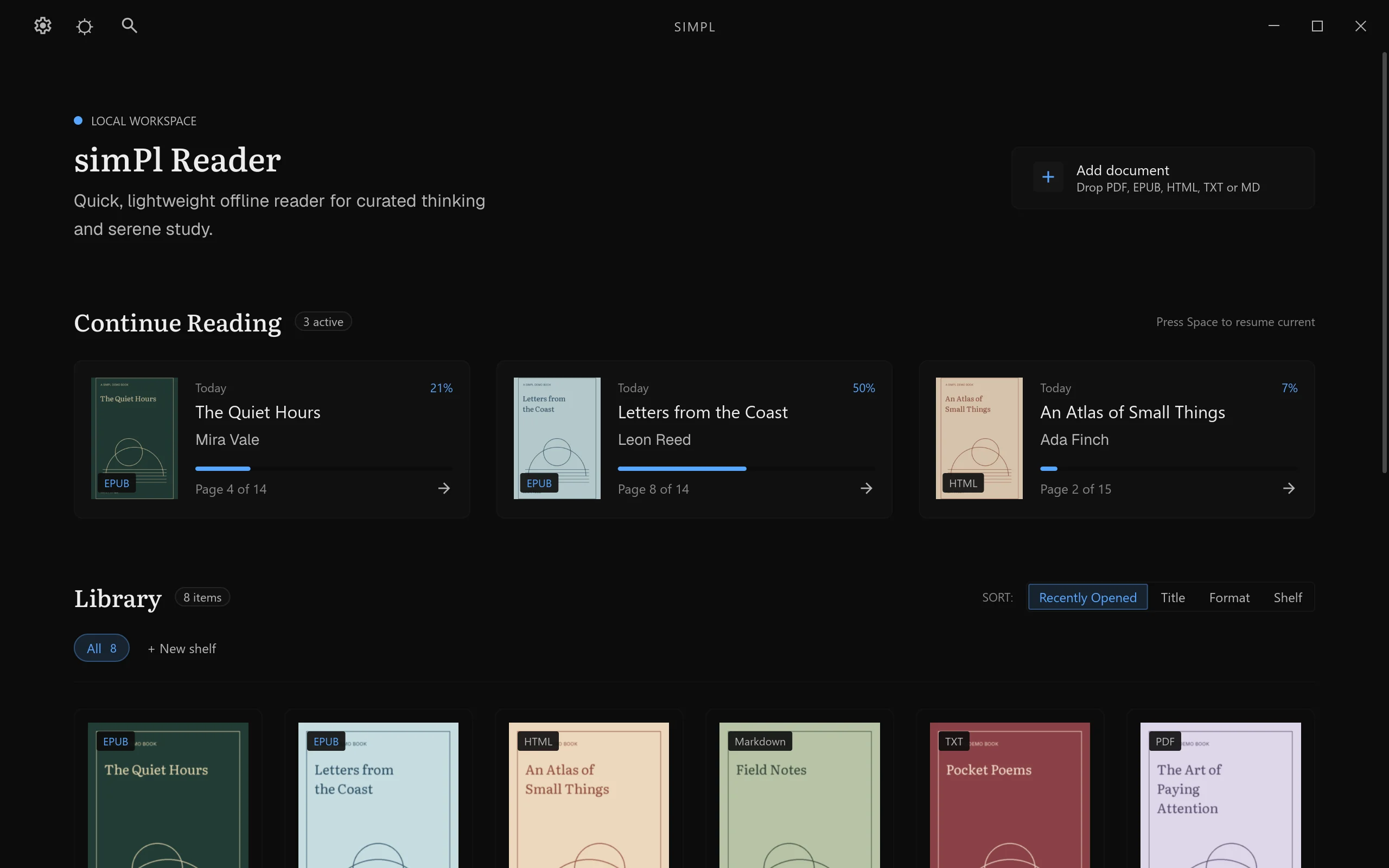This screenshot has height=868, width=1389.
Task: Click the Markdown badge on Field Notes
Action: click(760, 741)
